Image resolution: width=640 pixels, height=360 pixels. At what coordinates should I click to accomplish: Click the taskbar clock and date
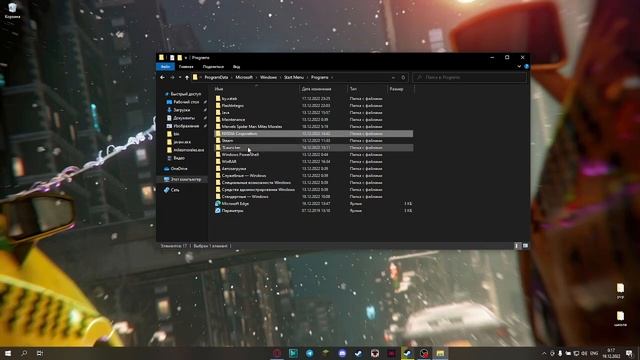611,353
